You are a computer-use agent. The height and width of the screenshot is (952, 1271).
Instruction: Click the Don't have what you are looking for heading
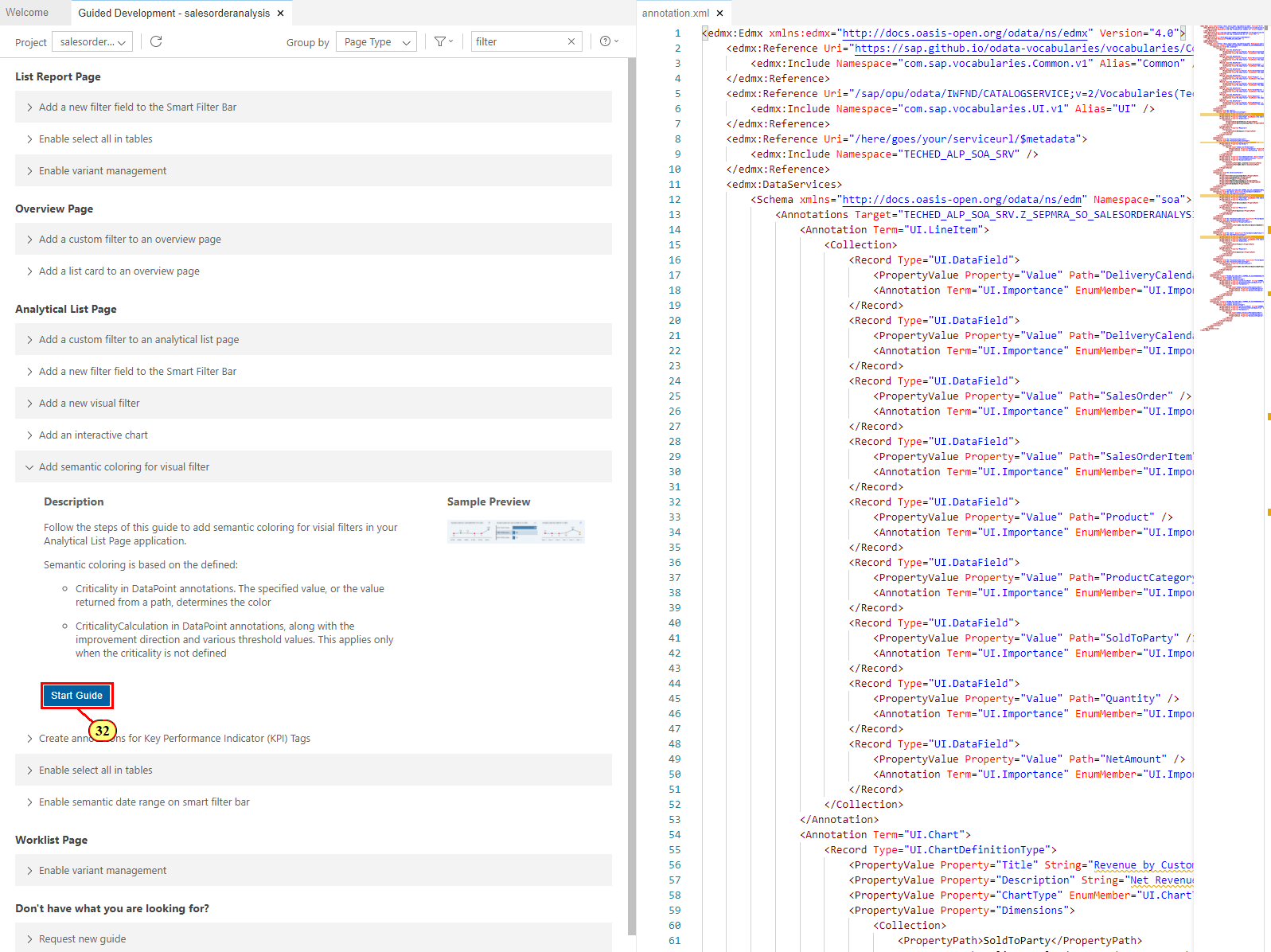(x=112, y=908)
